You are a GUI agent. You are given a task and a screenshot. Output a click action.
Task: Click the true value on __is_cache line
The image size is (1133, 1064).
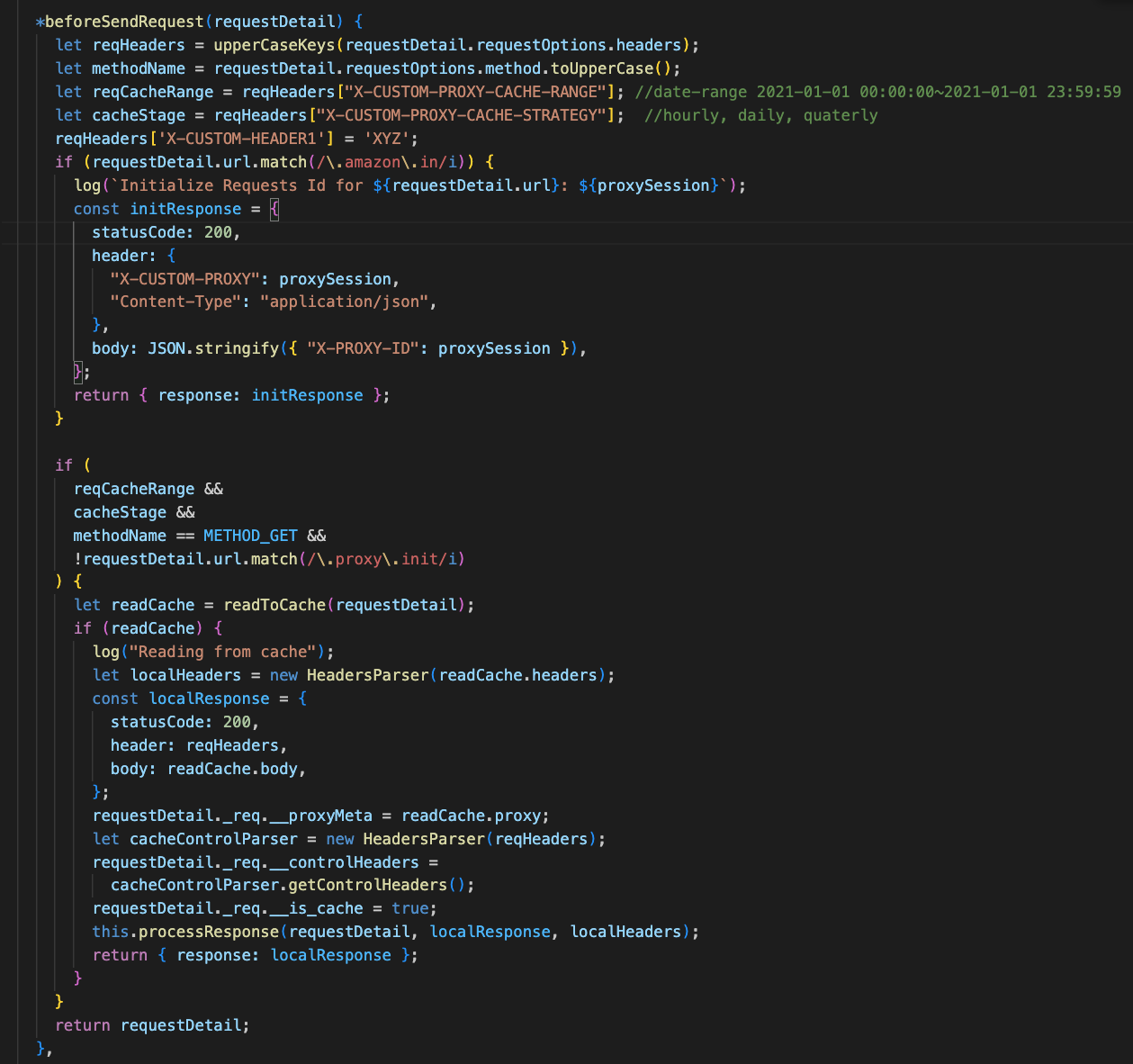tap(410, 908)
